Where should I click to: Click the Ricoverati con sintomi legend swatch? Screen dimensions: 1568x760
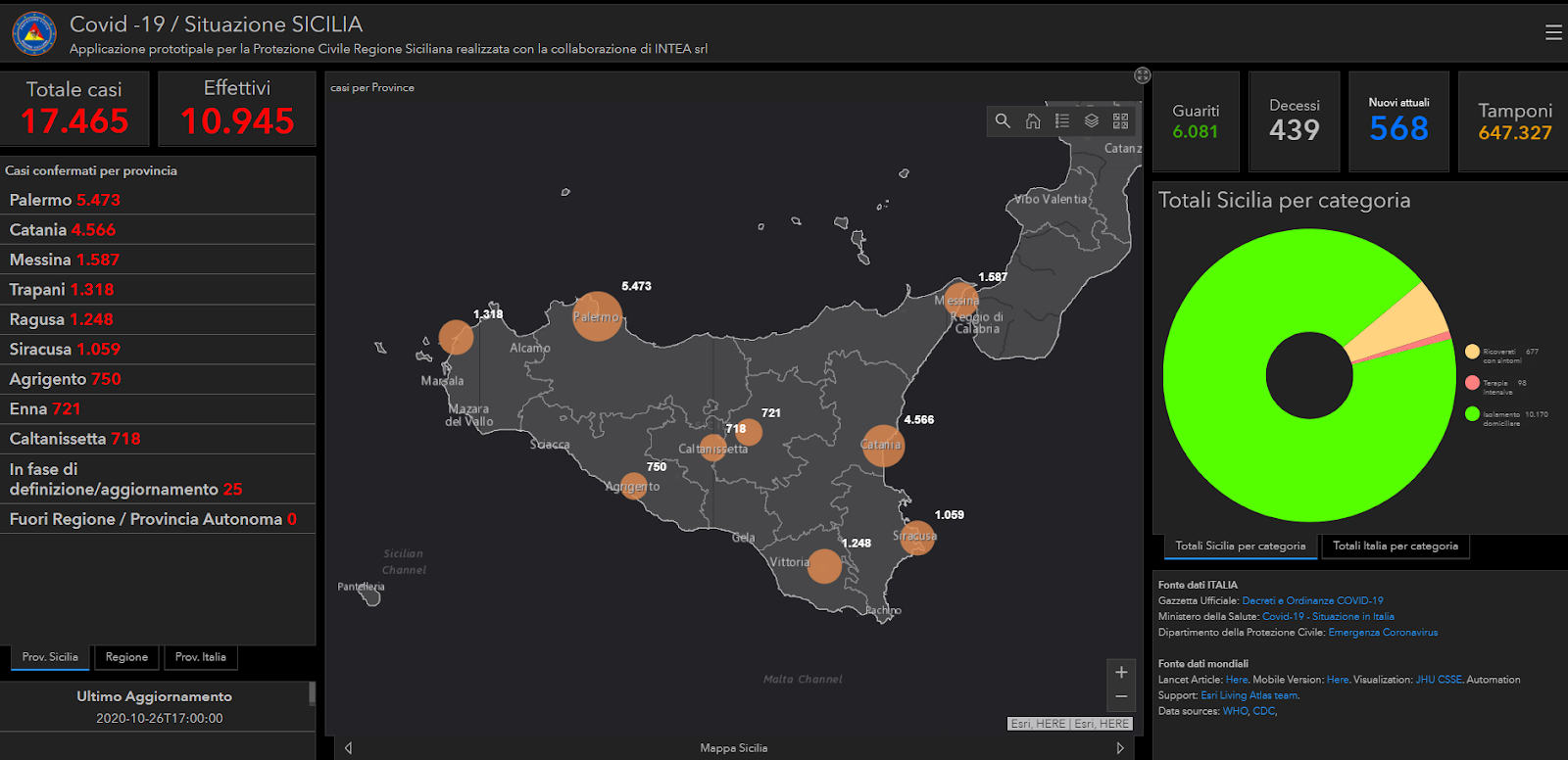(1472, 352)
